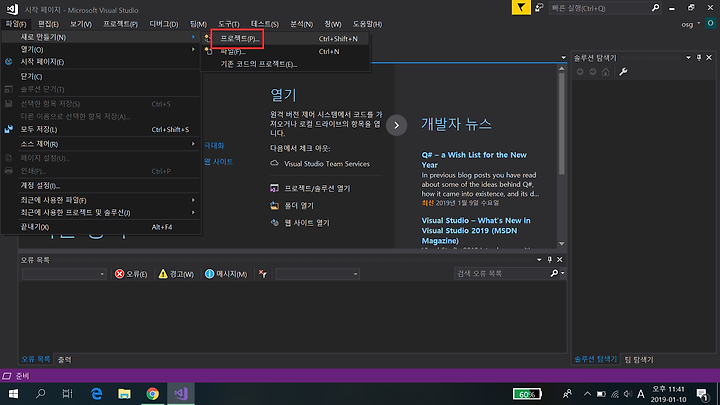Open Windows taskbar search
720x405 pixels.
point(40,394)
